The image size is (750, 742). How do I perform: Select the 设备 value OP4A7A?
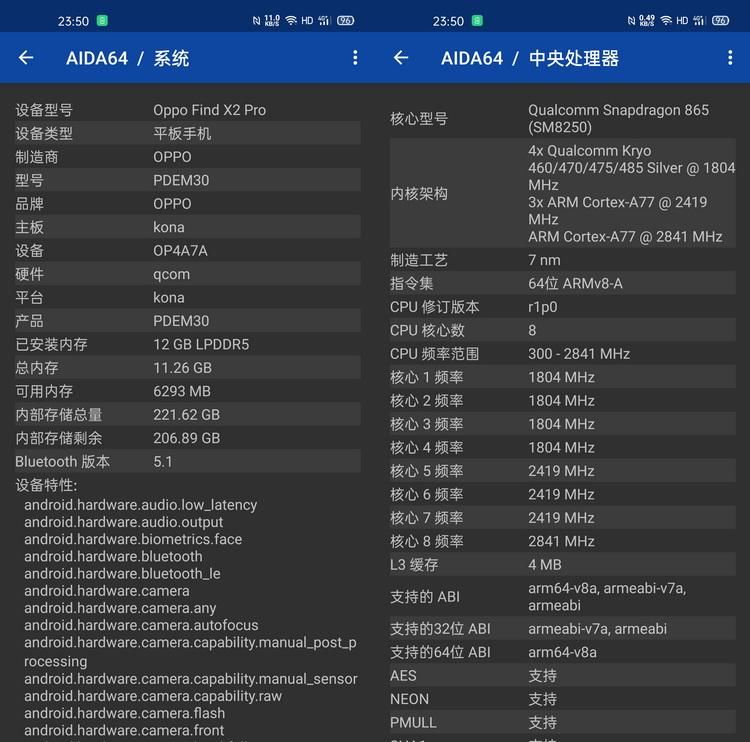point(180,251)
